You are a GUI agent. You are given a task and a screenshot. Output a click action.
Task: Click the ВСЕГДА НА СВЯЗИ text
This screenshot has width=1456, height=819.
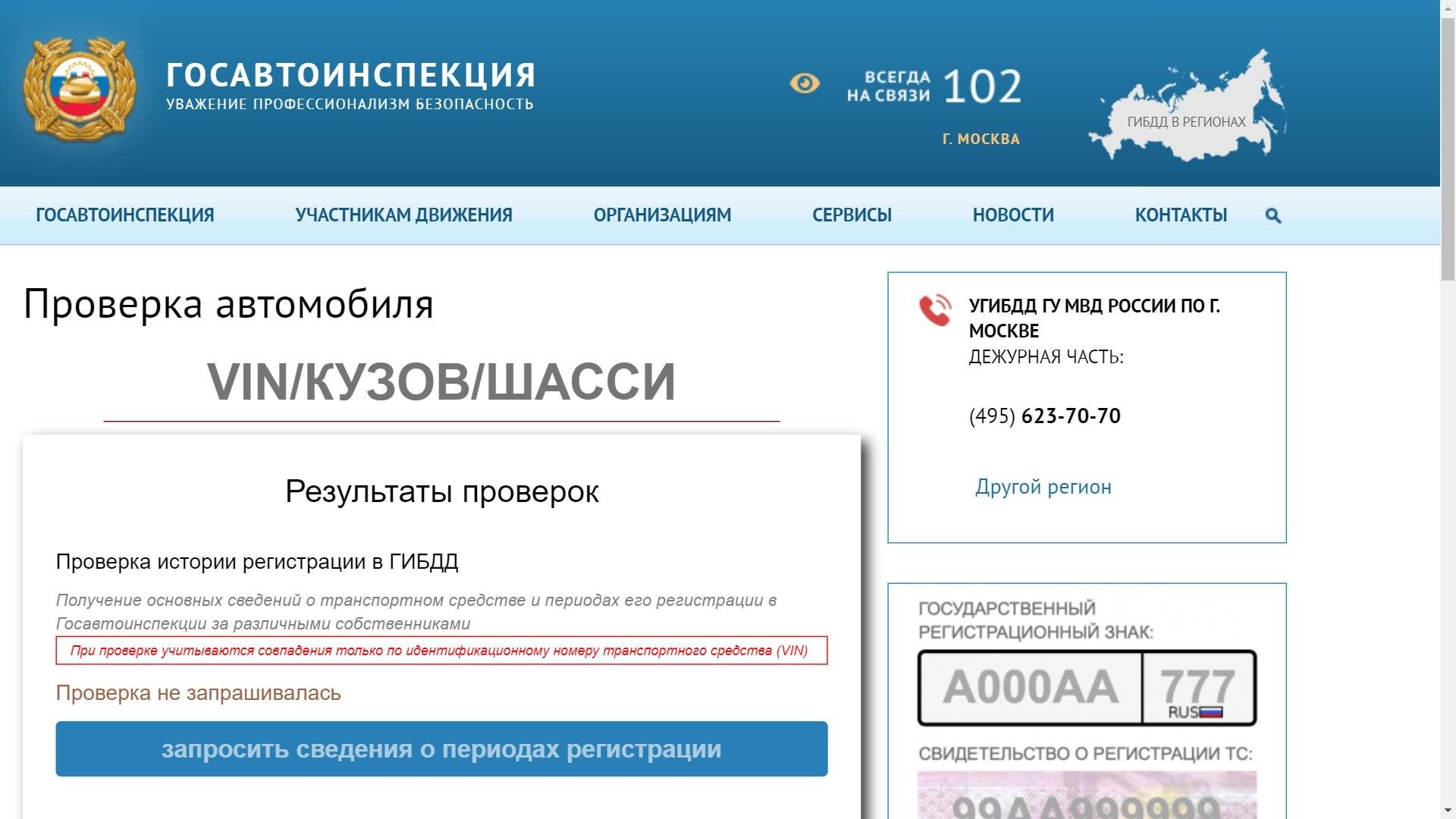pos(889,86)
